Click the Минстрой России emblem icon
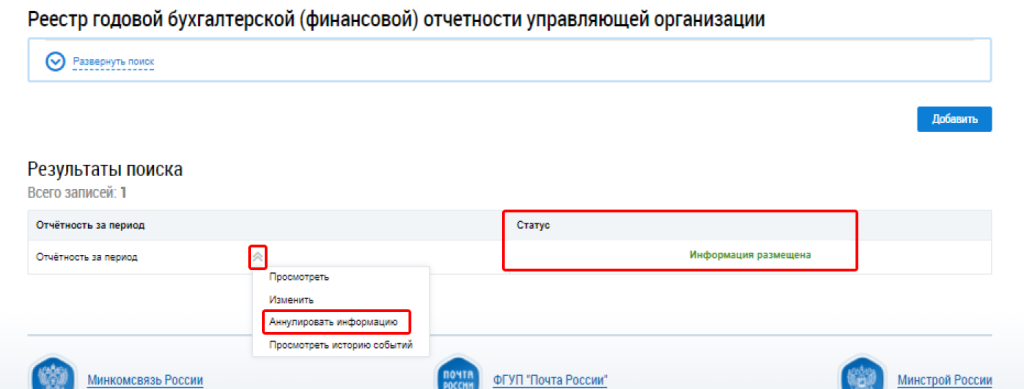Image resolution: width=1024 pixels, height=389 pixels. [862, 372]
